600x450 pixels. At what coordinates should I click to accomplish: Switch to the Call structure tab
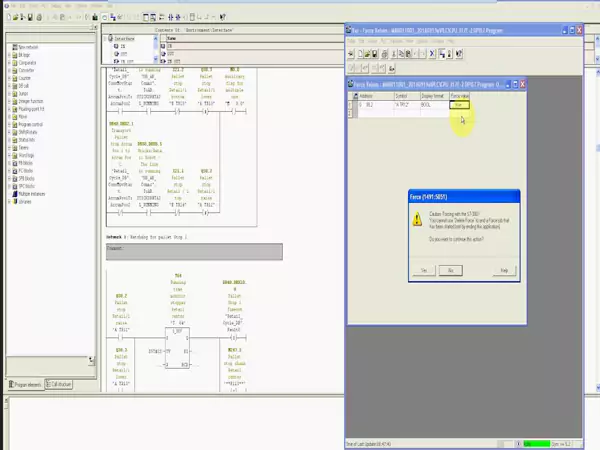click(x=59, y=384)
